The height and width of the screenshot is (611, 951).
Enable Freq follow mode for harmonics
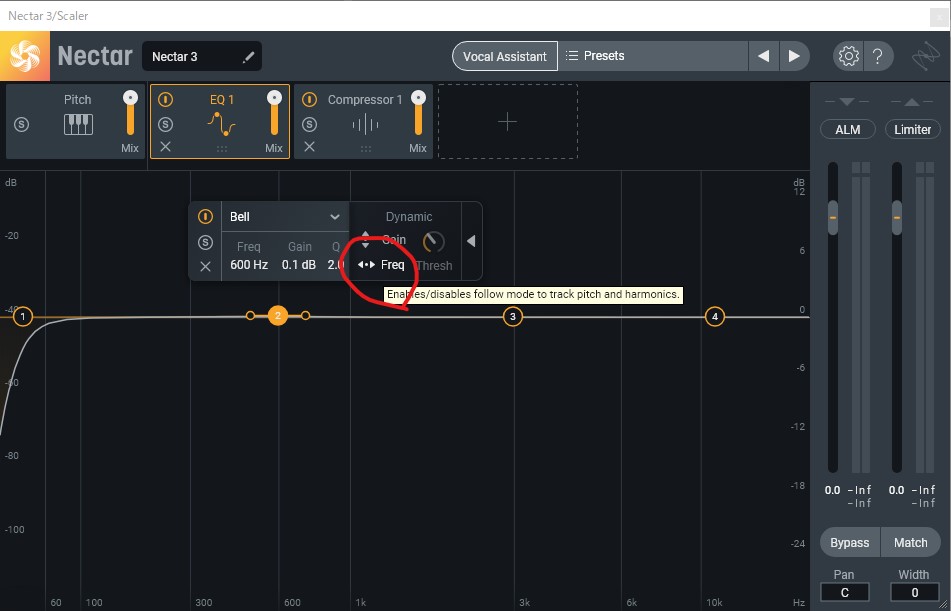point(381,265)
